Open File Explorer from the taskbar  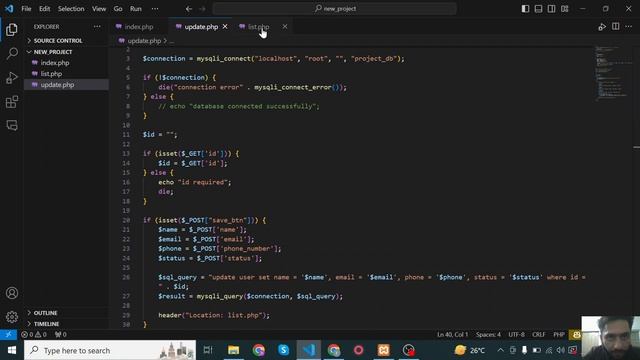click(233, 350)
